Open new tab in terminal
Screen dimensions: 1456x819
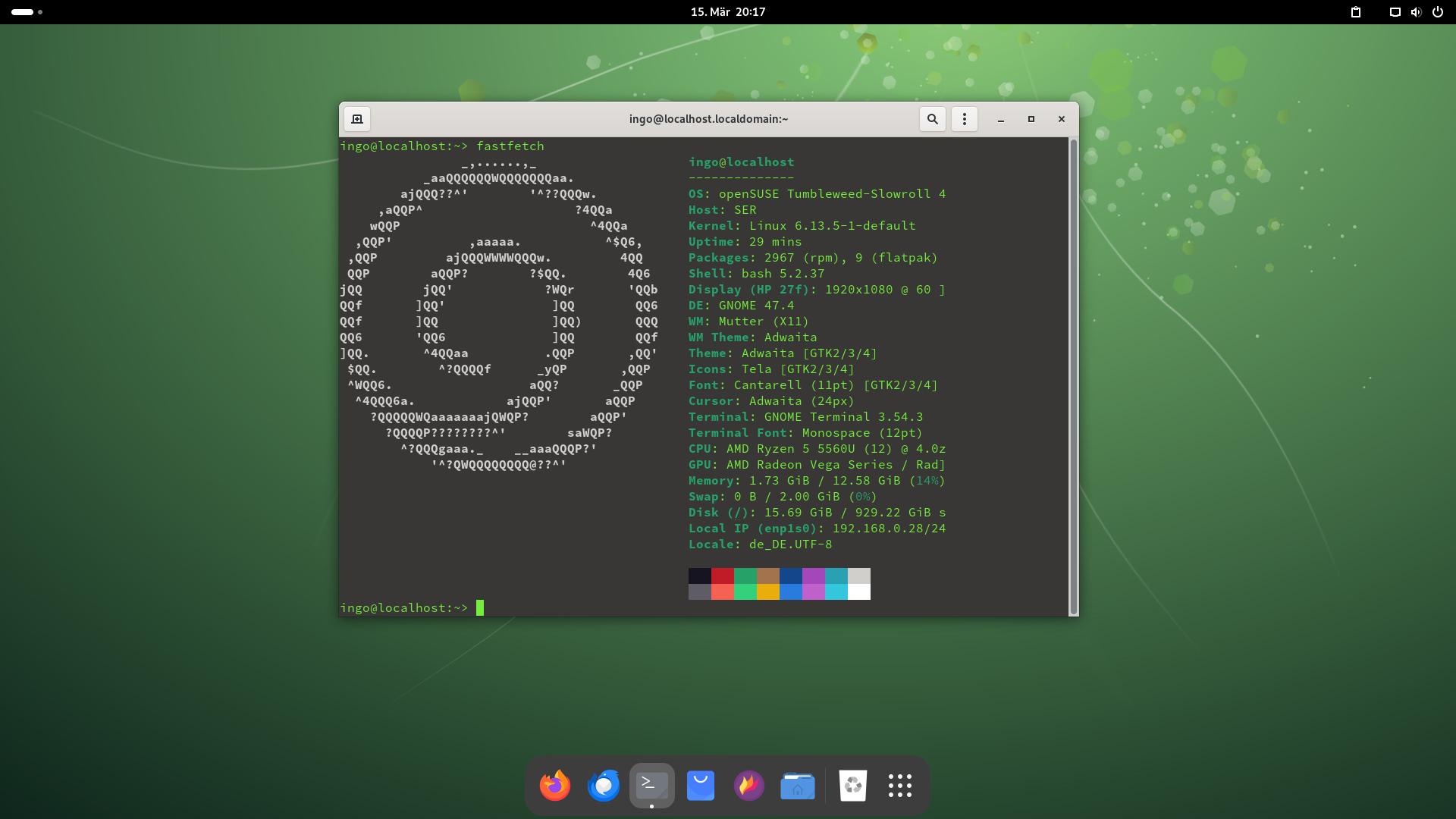coord(357,119)
